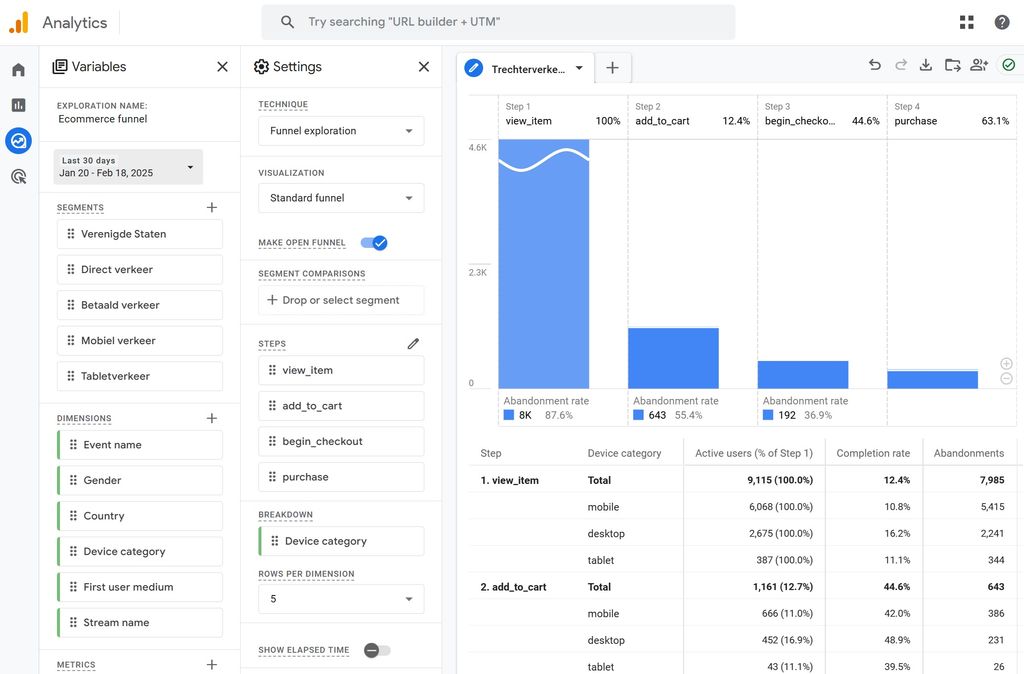This screenshot has width=1024, height=674.
Task: Click the legend swatch beside 643
Action: [638, 415]
